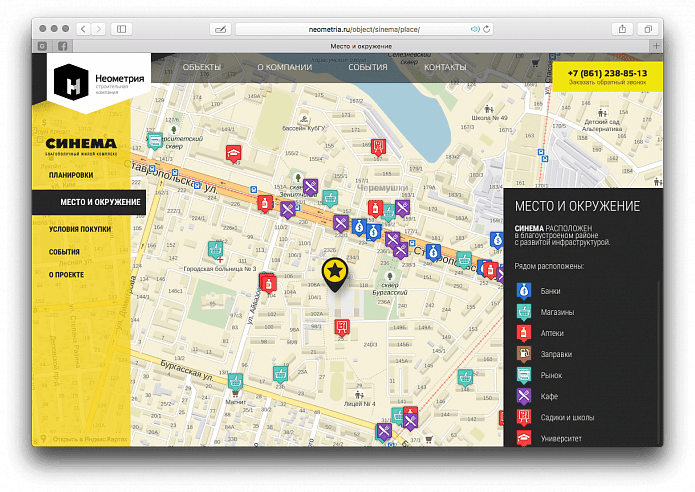
Task: Click the Садики и школы legend icon
Action: click(x=524, y=417)
